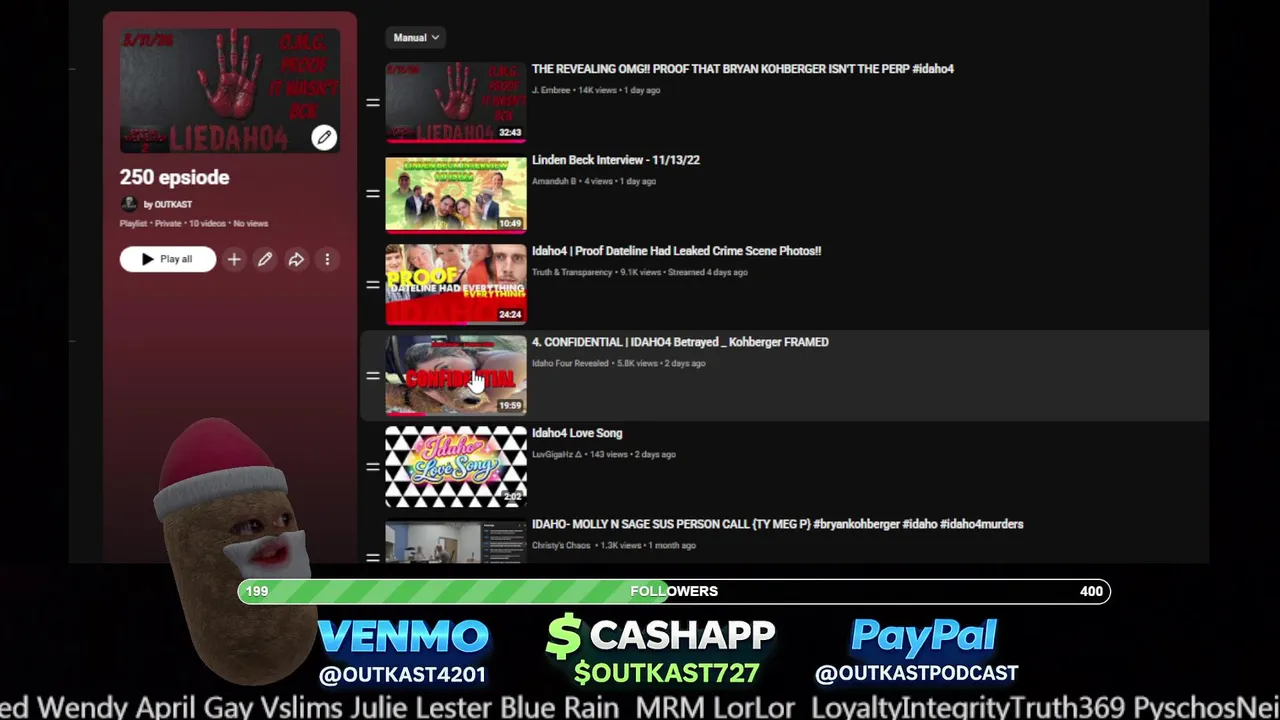Open CONFIDENTIAL video thumbnail
1280x720 pixels.
(456, 376)
